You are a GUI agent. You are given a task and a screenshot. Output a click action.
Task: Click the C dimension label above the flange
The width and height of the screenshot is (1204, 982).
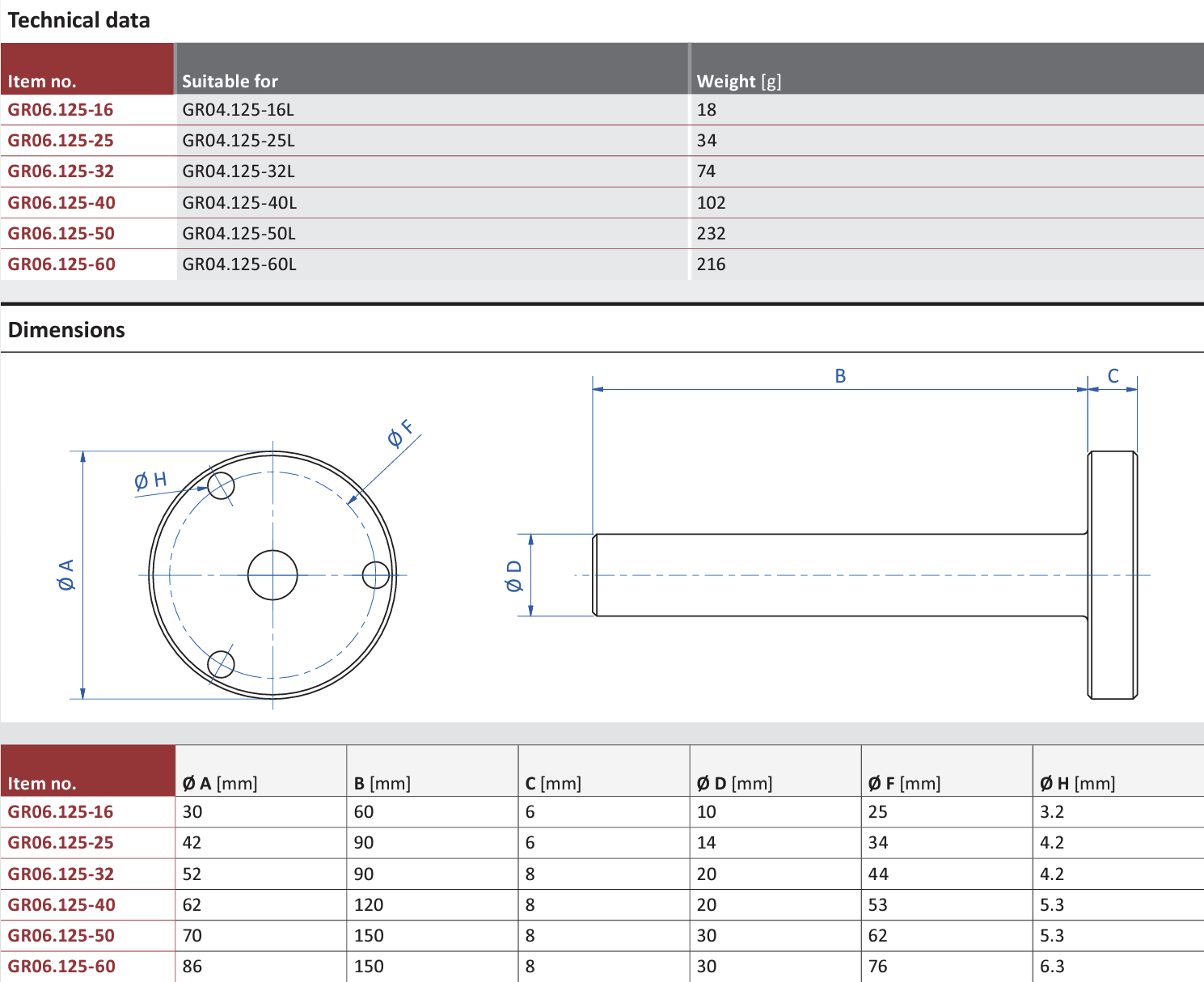pos(1113,376)
